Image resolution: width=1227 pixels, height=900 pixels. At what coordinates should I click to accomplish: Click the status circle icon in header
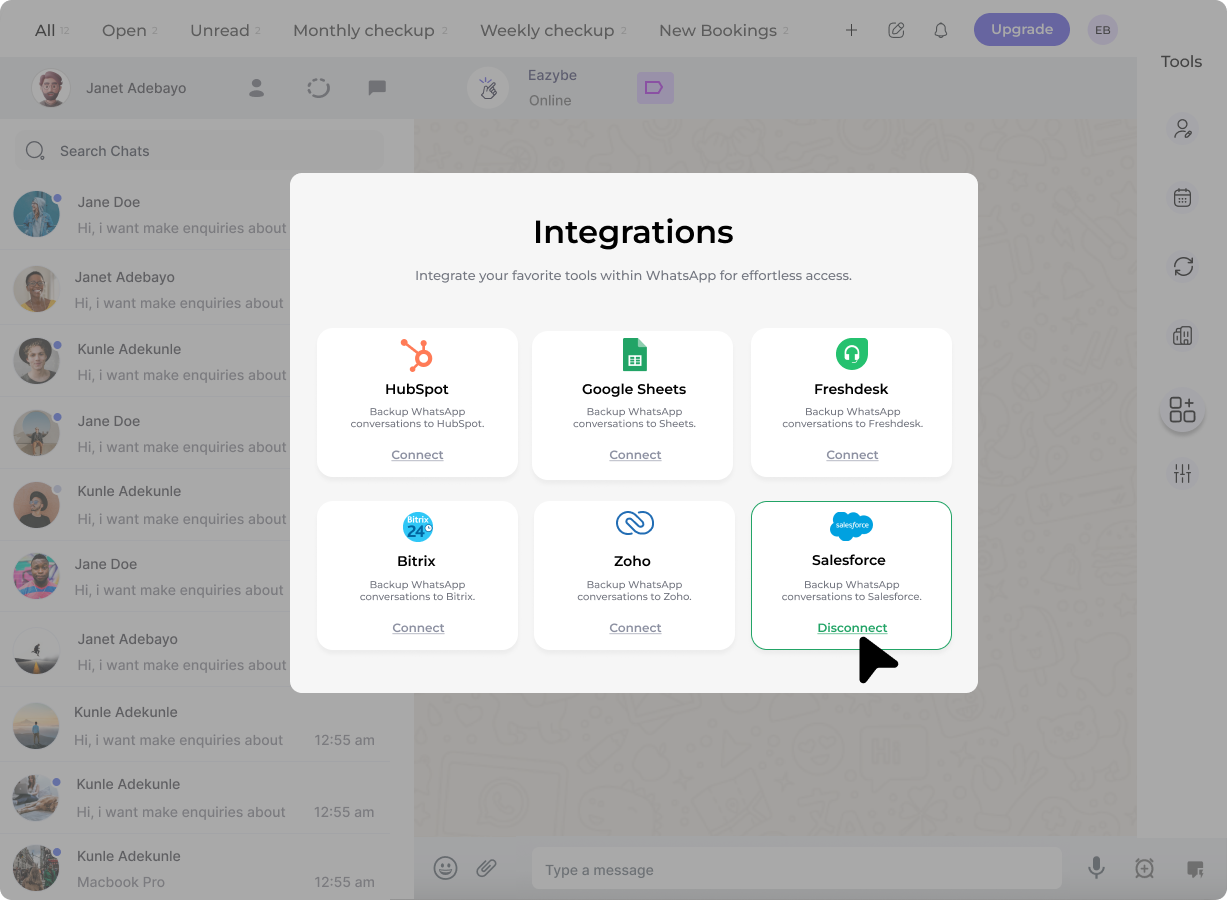click(x=318, y=88)
